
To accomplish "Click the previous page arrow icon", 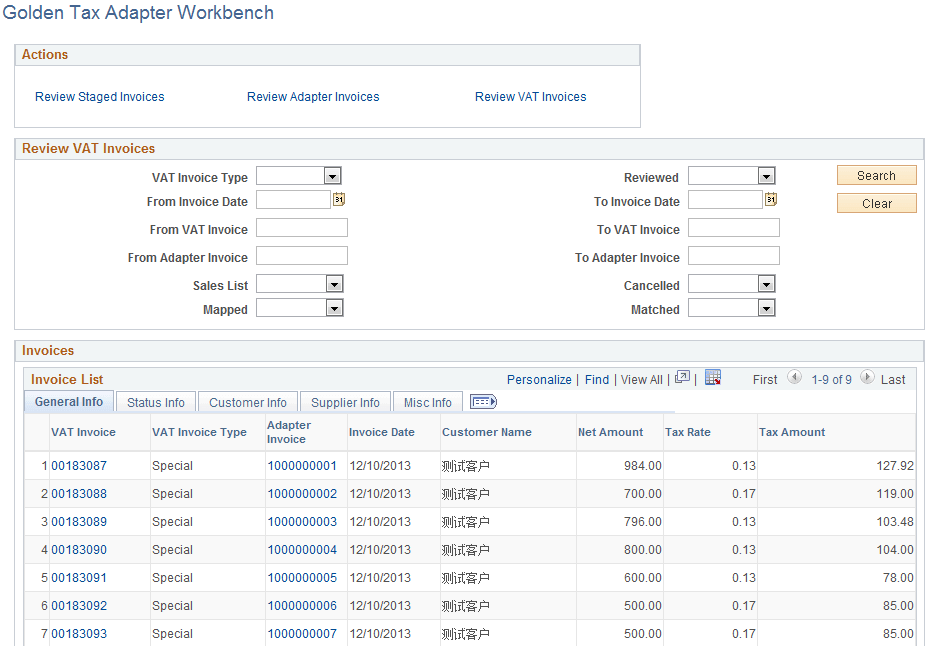I will click(x=795, y=379).
